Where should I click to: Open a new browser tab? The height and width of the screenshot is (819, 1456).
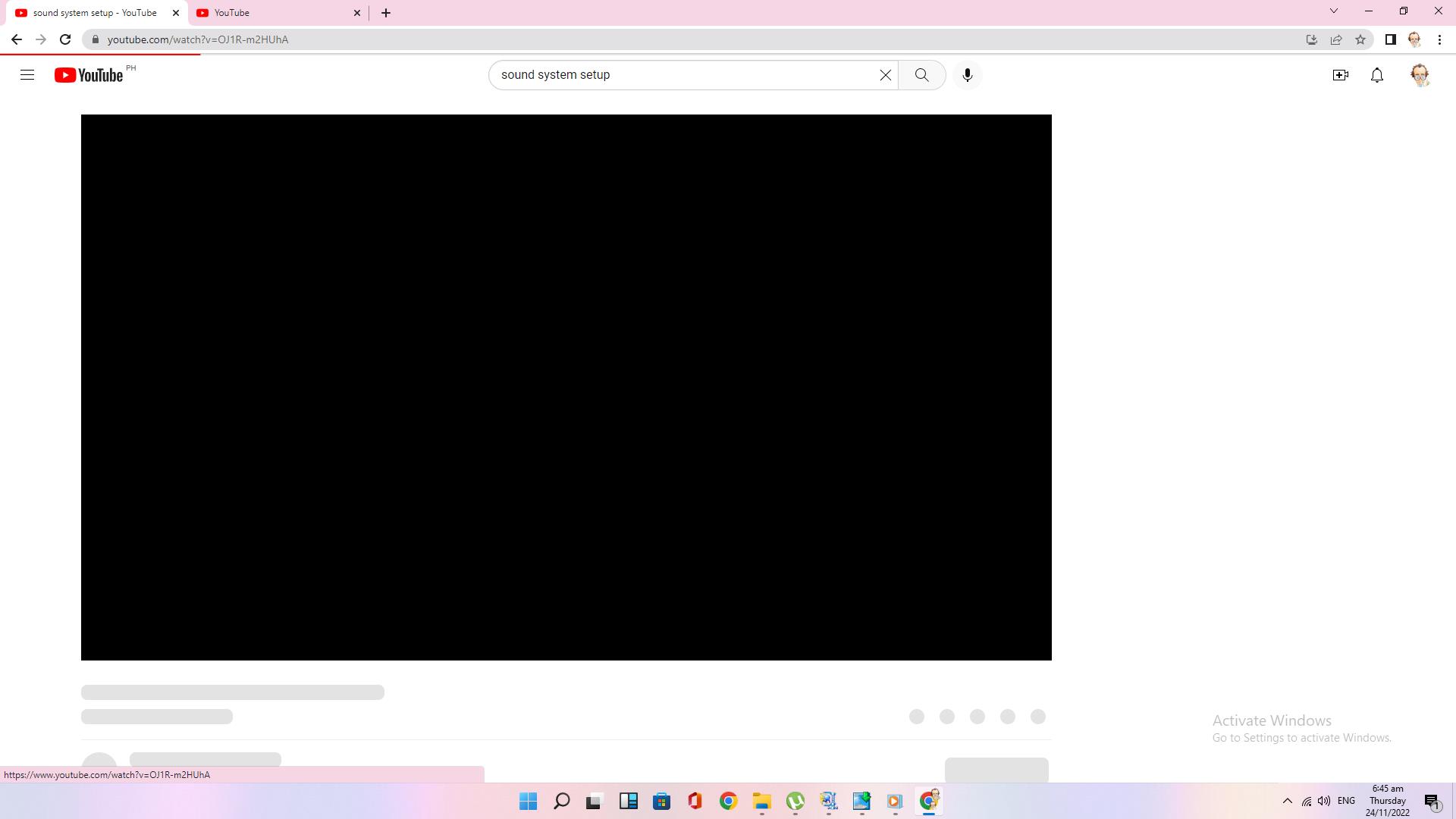point(386,13)
